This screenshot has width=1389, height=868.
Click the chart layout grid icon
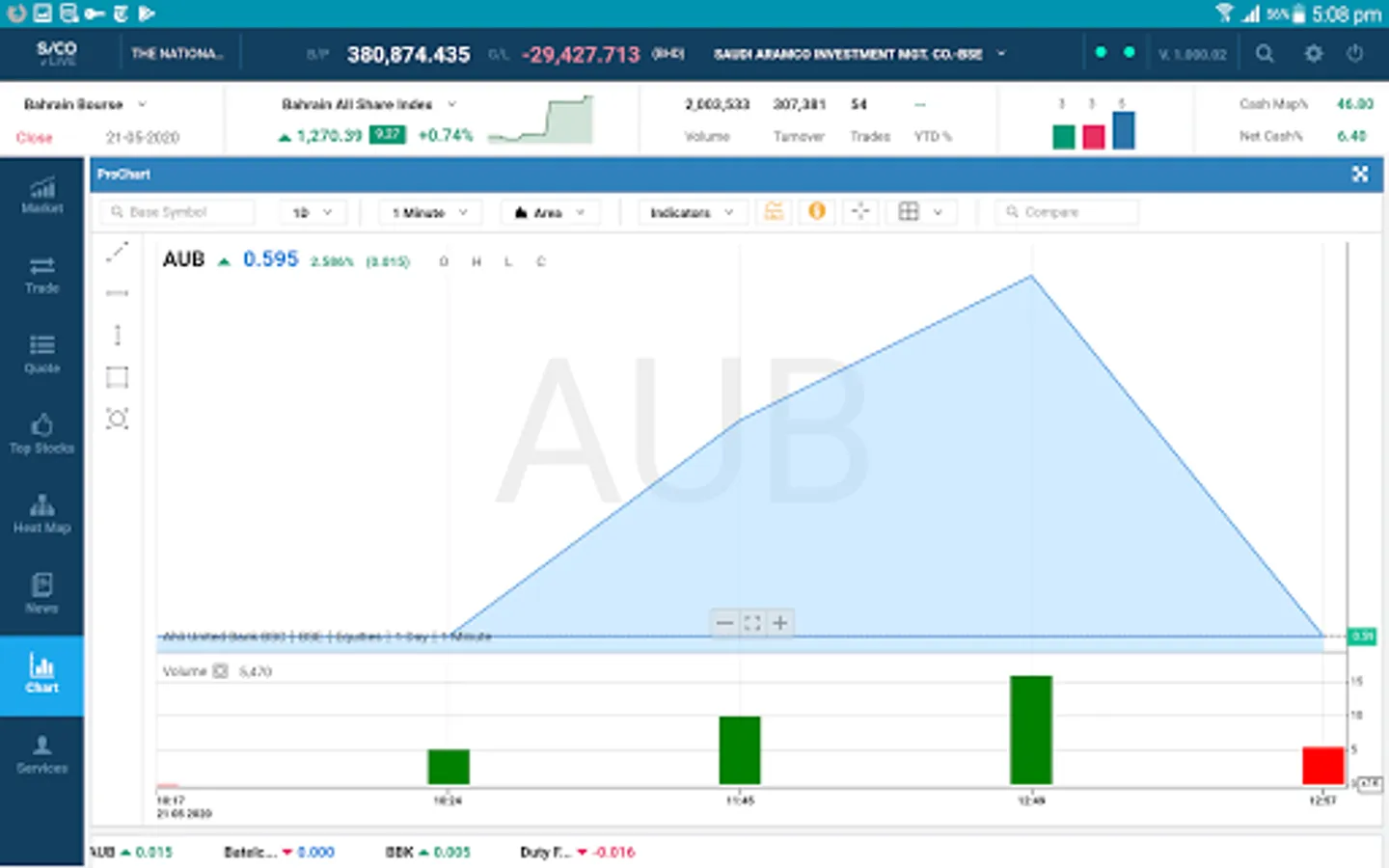[909, 211]
